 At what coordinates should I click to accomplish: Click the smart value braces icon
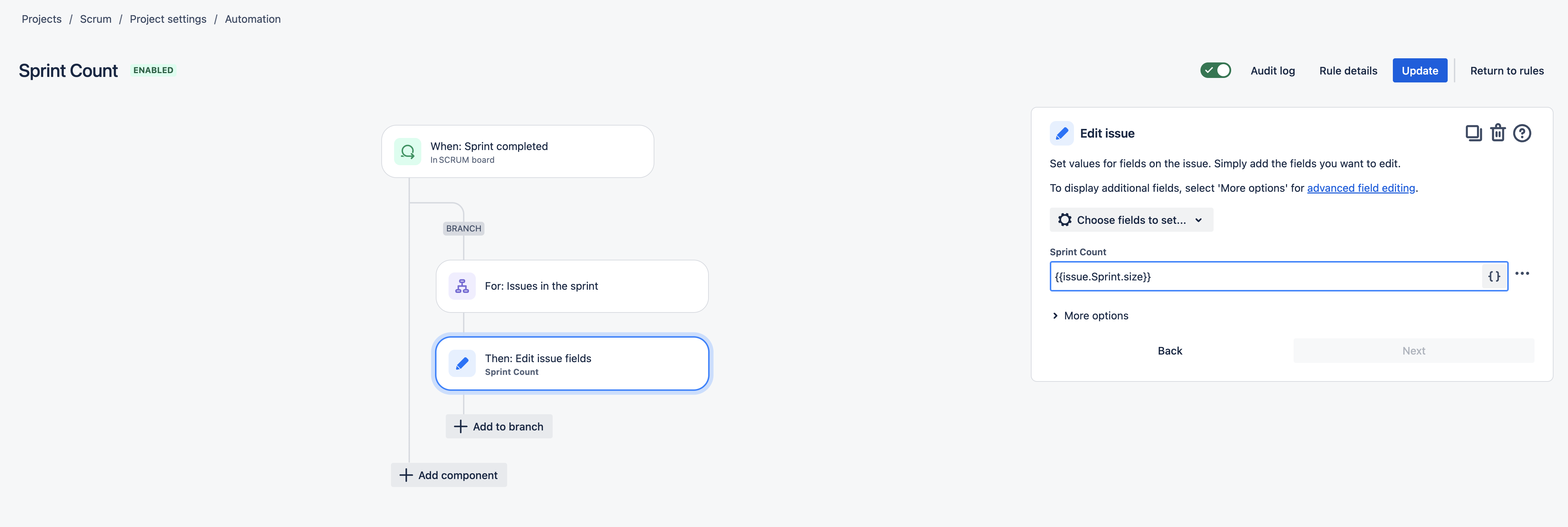[1494, 277]
